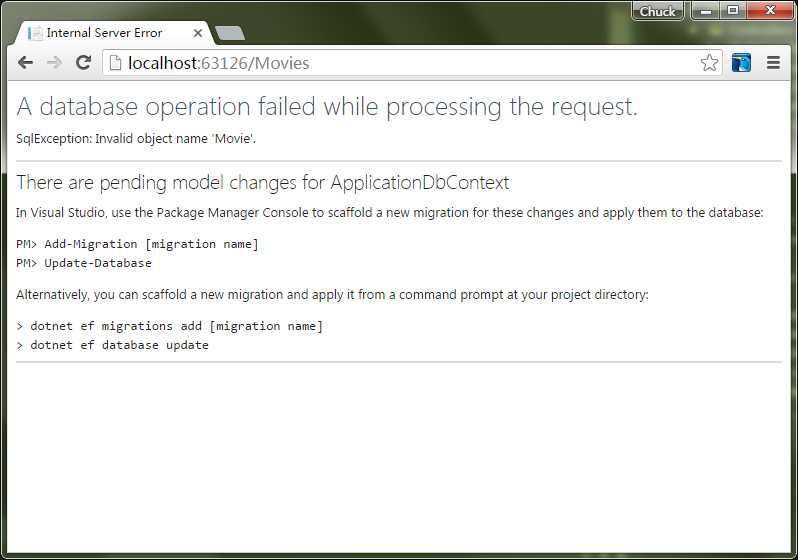Reload the page with refresh icon
The width and height of the screenshot is (798, 560).
pyautogui.click(x=83, y=63)
